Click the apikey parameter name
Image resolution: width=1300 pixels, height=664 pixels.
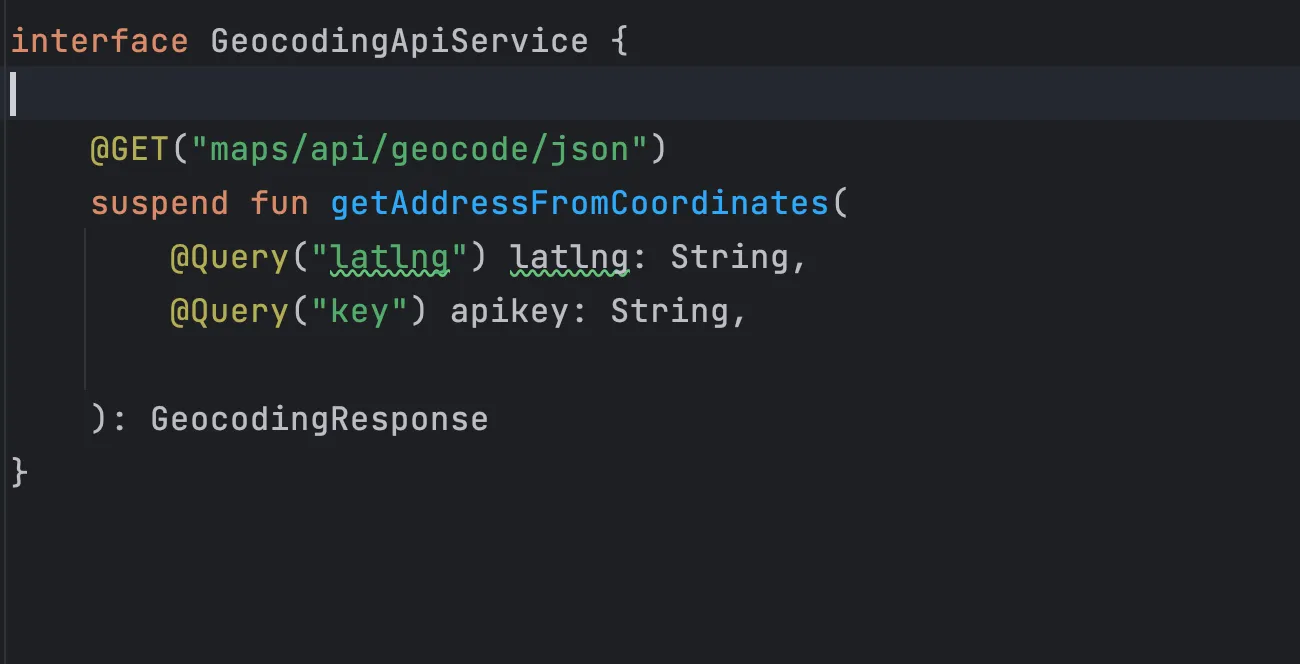pos(510,311)
